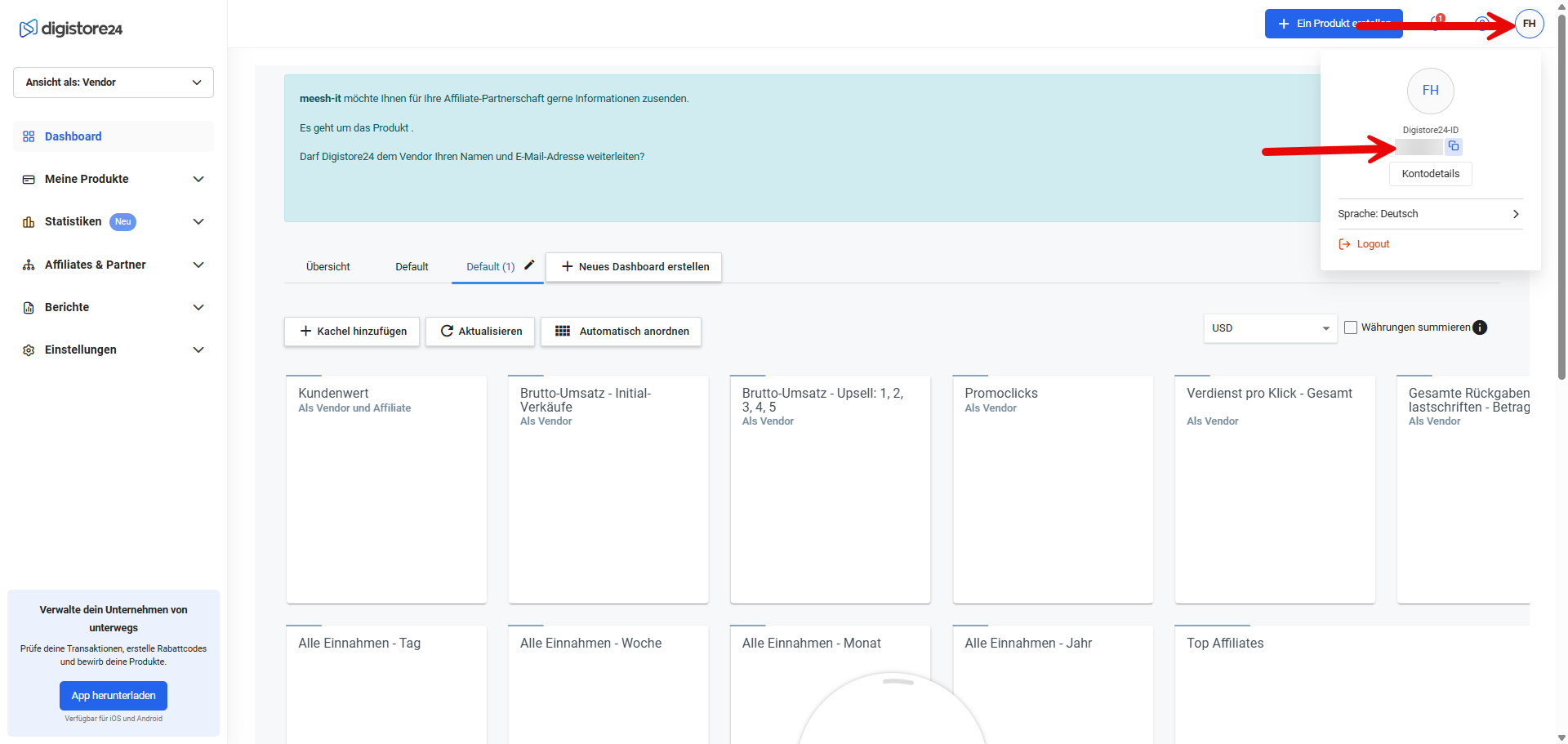Click Alle Einnahmen - Monat tile title
This screenshot has height=744, width=1568.
[811, 644]
